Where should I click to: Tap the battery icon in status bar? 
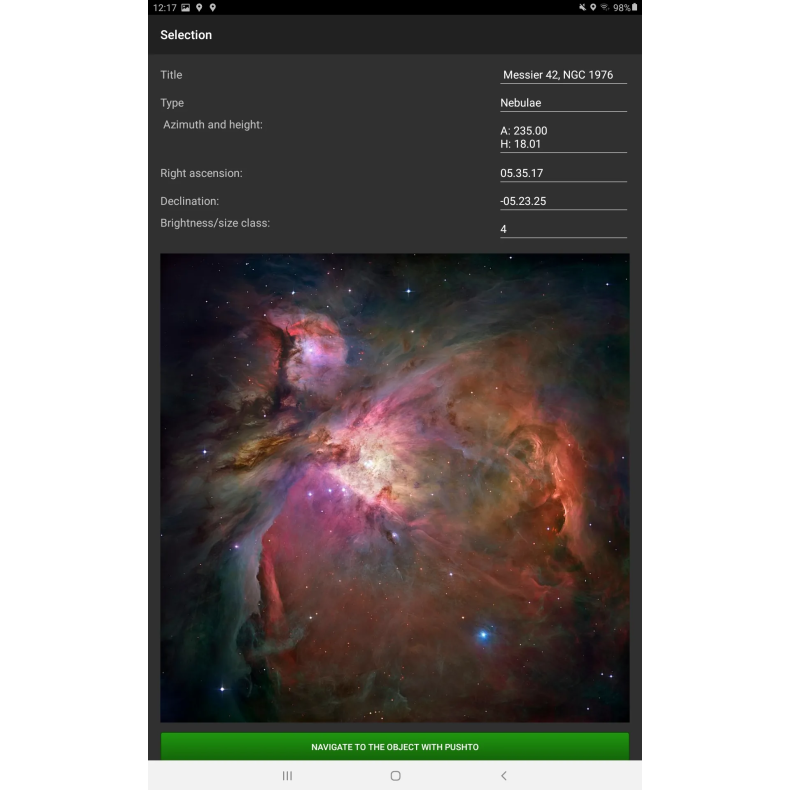coord(633,8)
